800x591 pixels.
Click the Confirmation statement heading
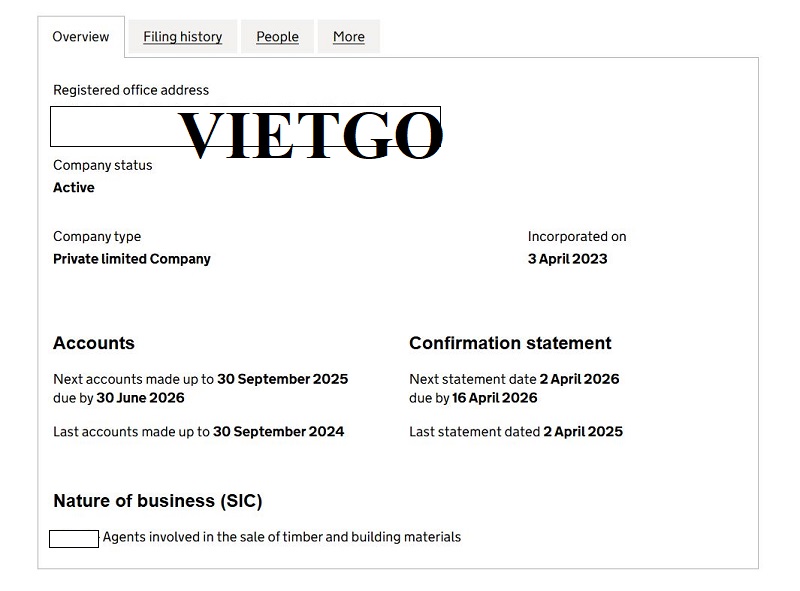[510, 343]
